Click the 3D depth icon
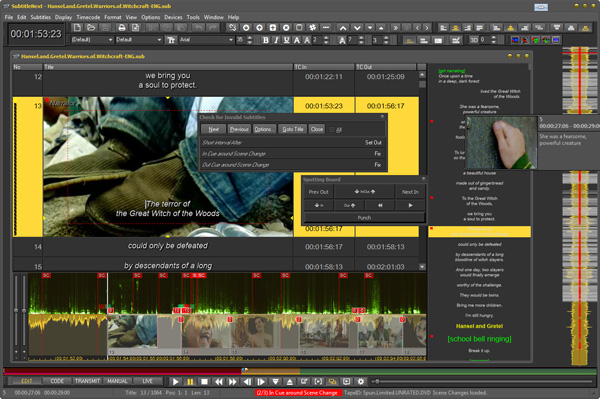 click(x=474, y=40)
